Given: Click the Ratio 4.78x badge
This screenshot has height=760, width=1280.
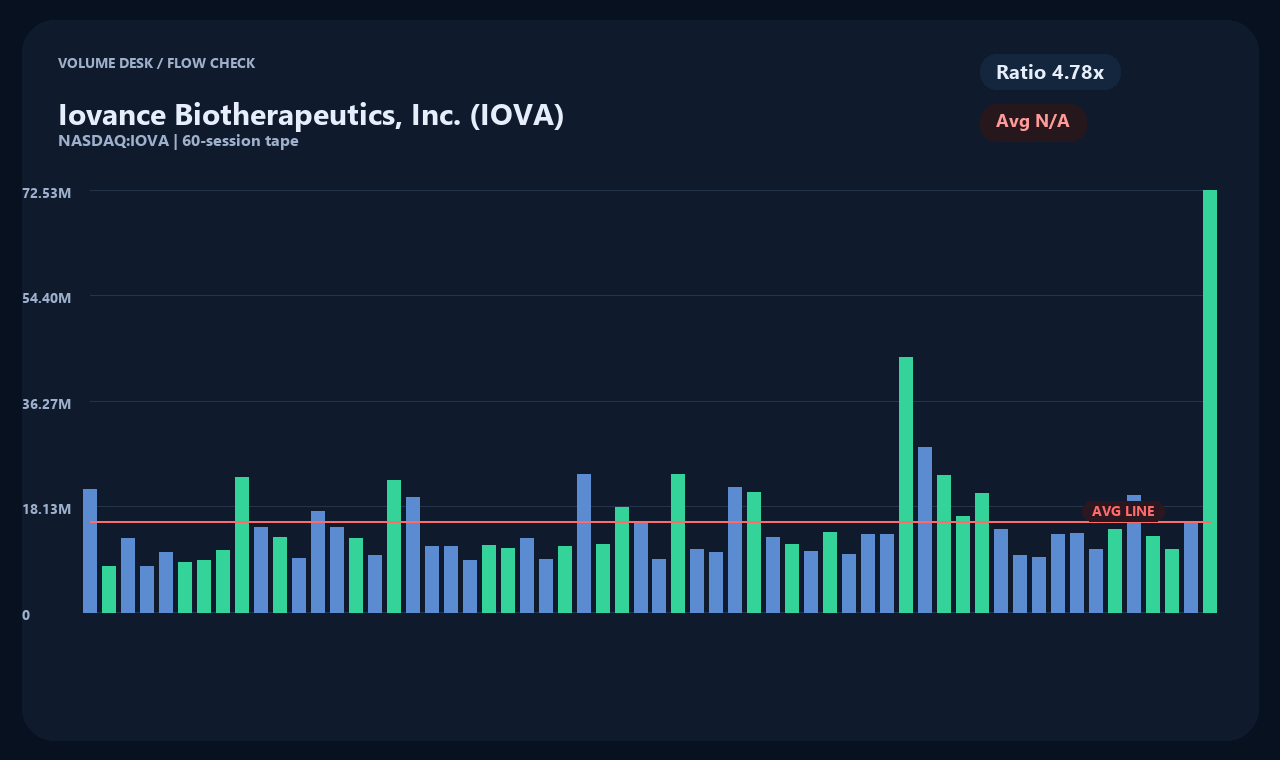Looking at the screenshot, I should (x=1050, y=72).
